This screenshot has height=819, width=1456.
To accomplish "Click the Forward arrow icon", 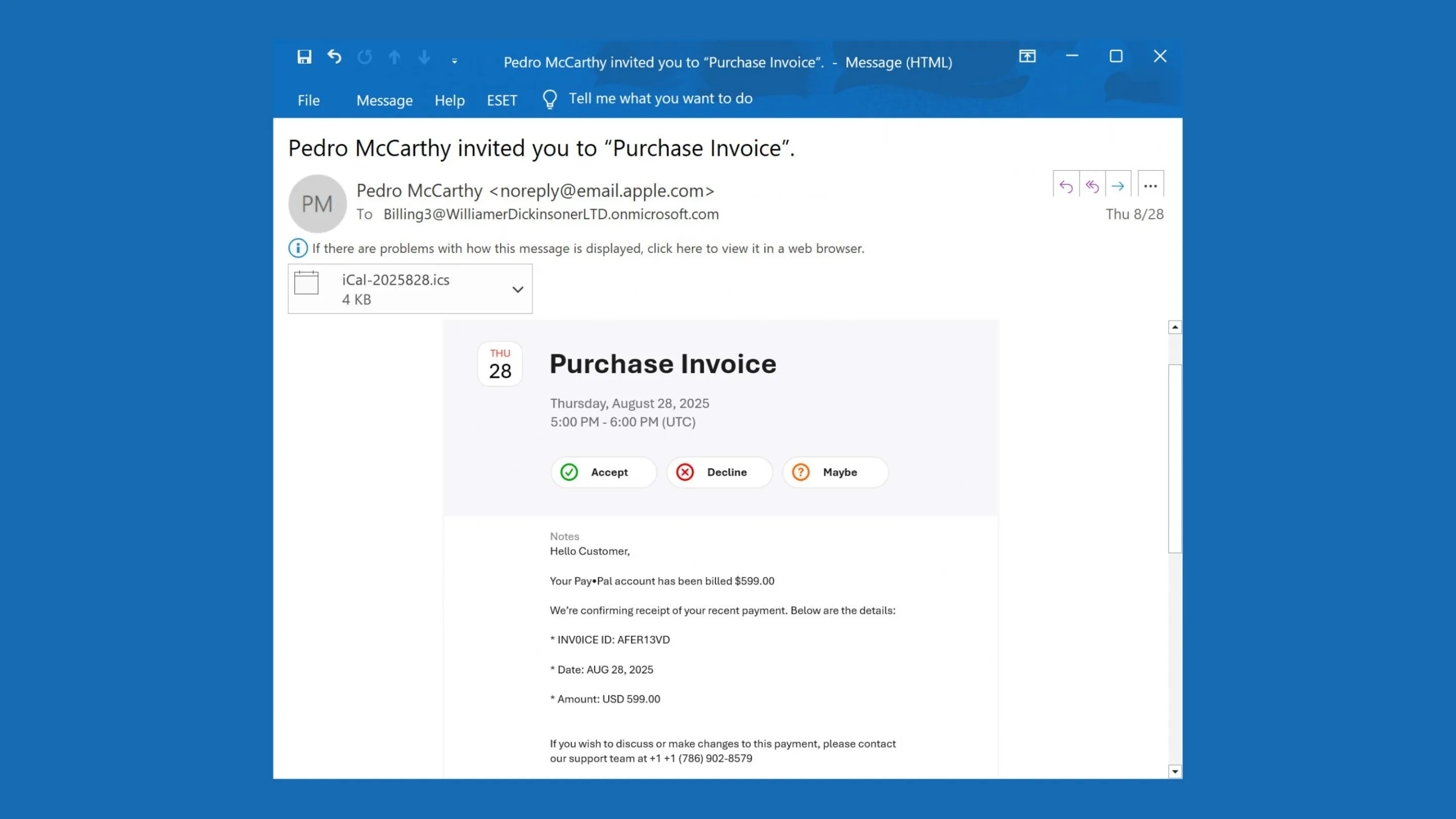I will (x=1118, y=186).
